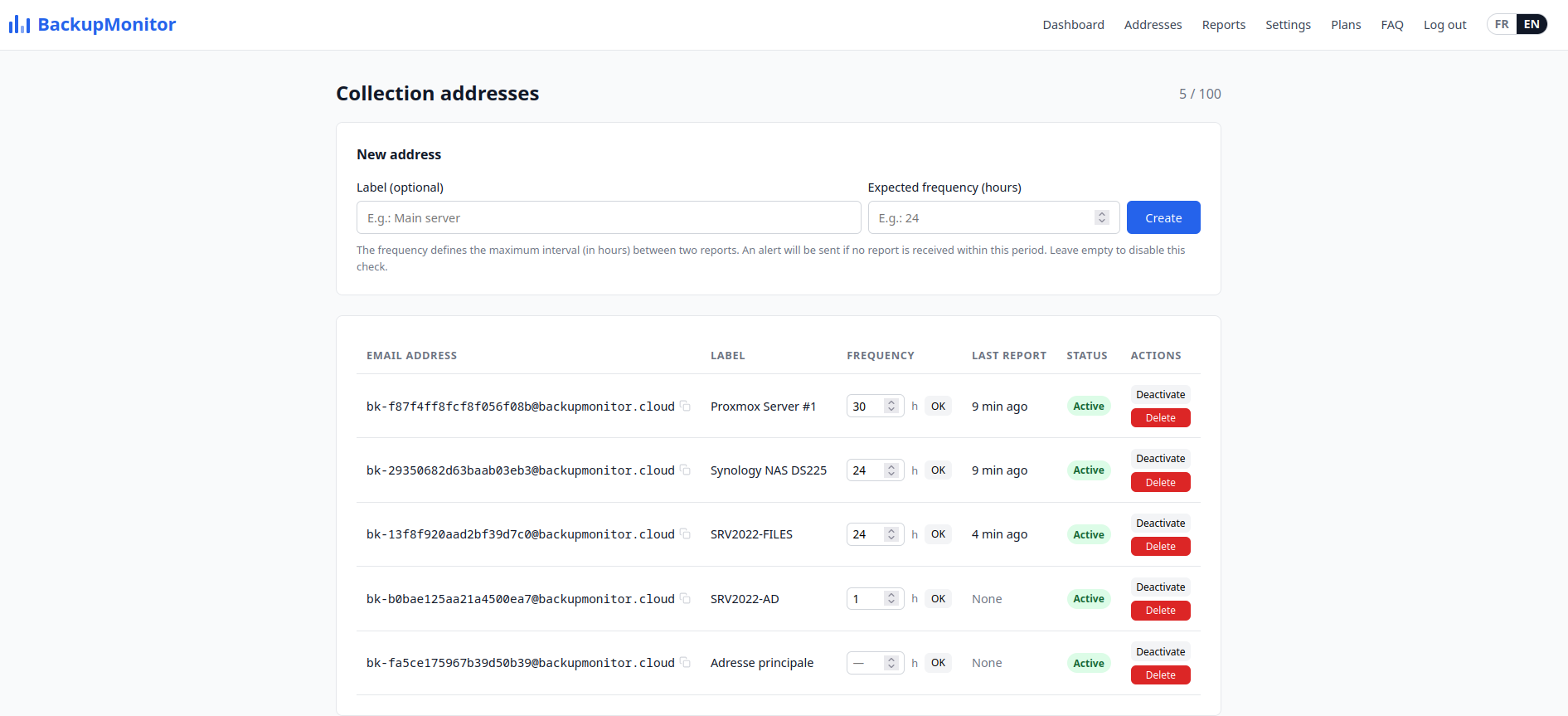Adjust the Synology NAS DS225 frequency stepper
1568x716 pixels.
891,470
